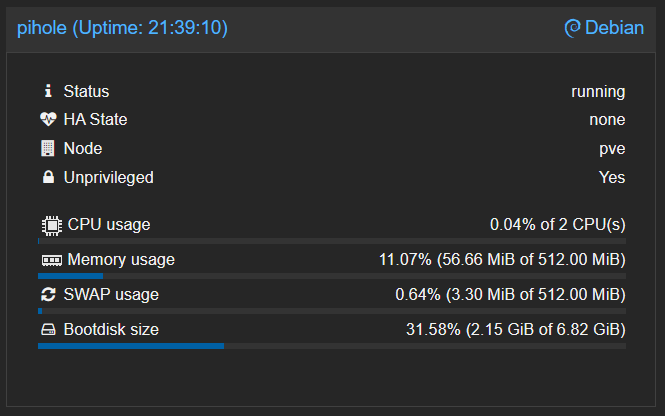
Task: Click the HA State heartbeat icon
Action: pyautogui.click(x=48, y=120)
